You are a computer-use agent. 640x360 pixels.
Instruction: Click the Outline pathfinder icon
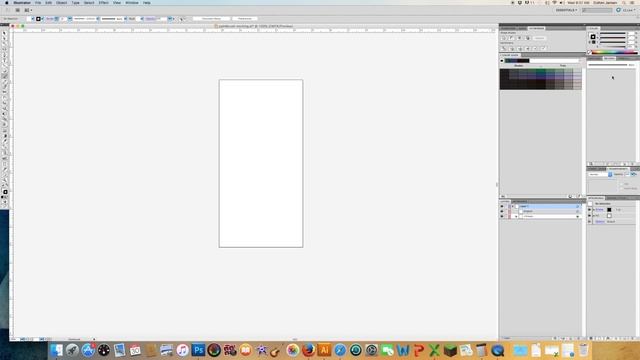coord(535,48)
